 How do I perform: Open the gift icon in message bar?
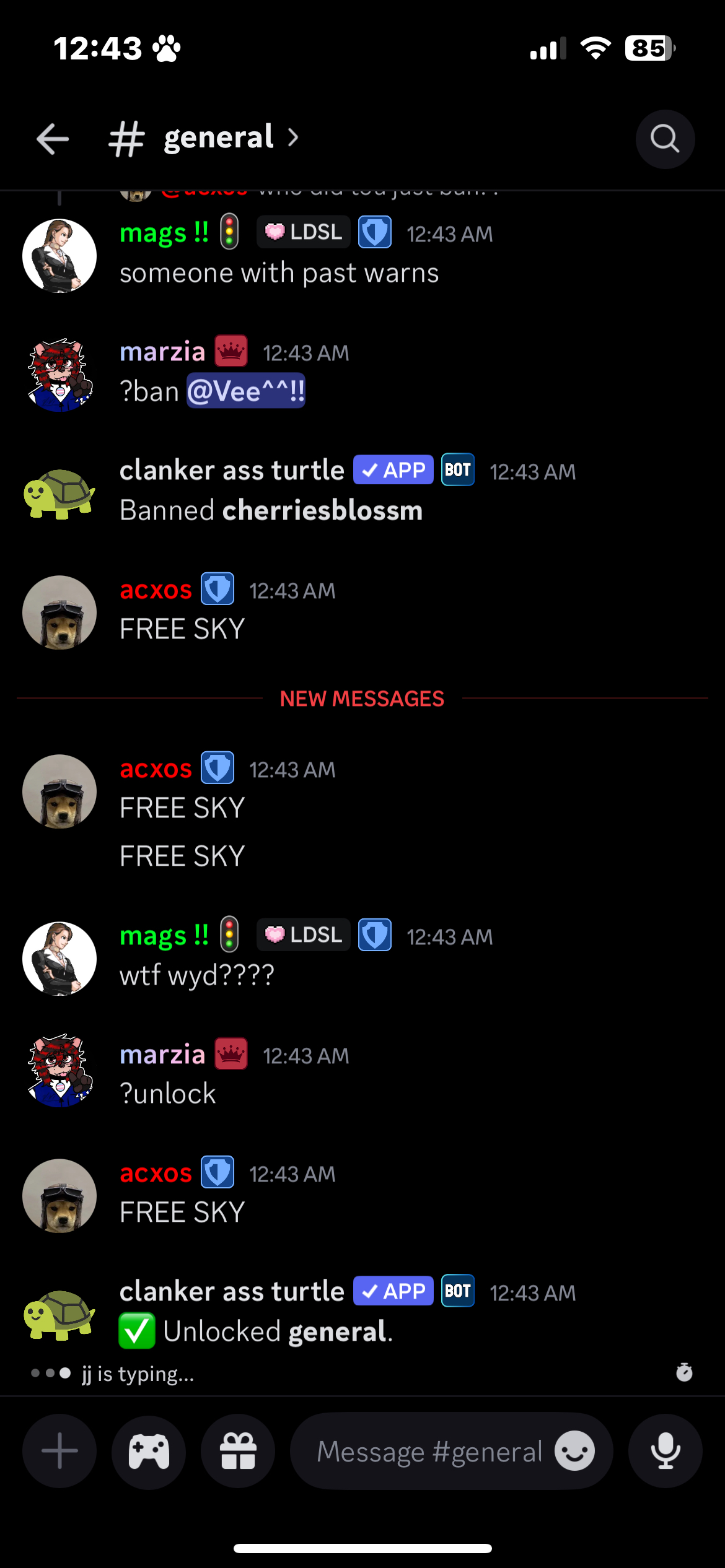pos(238,1451)
